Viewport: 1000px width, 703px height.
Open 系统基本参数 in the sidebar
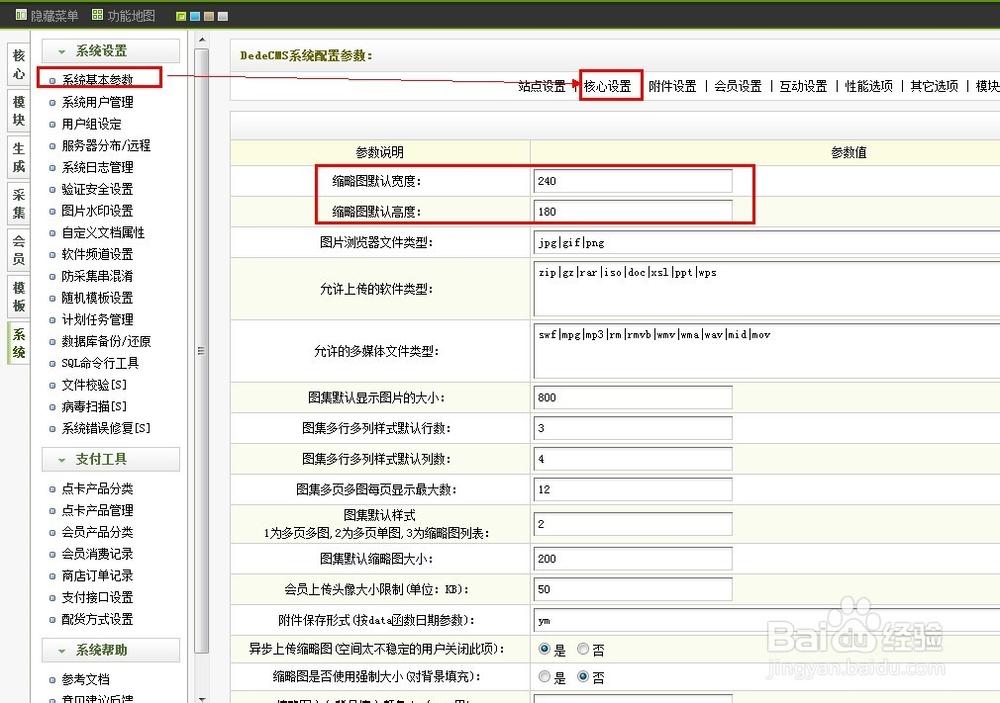(x=98, y=80)
